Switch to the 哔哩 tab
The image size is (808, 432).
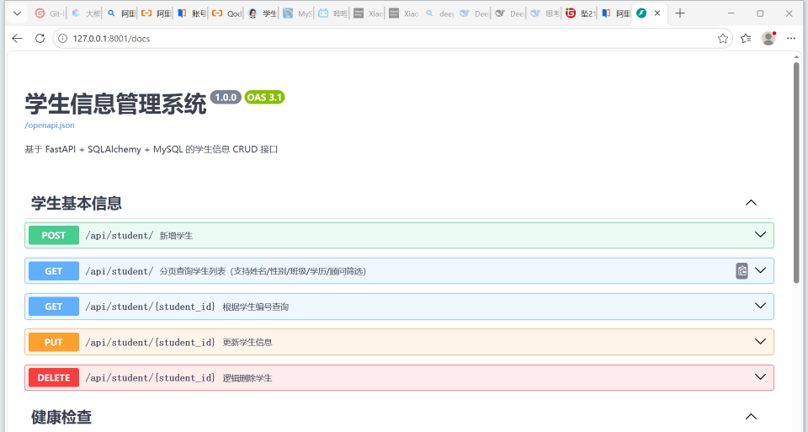(332, 13)
